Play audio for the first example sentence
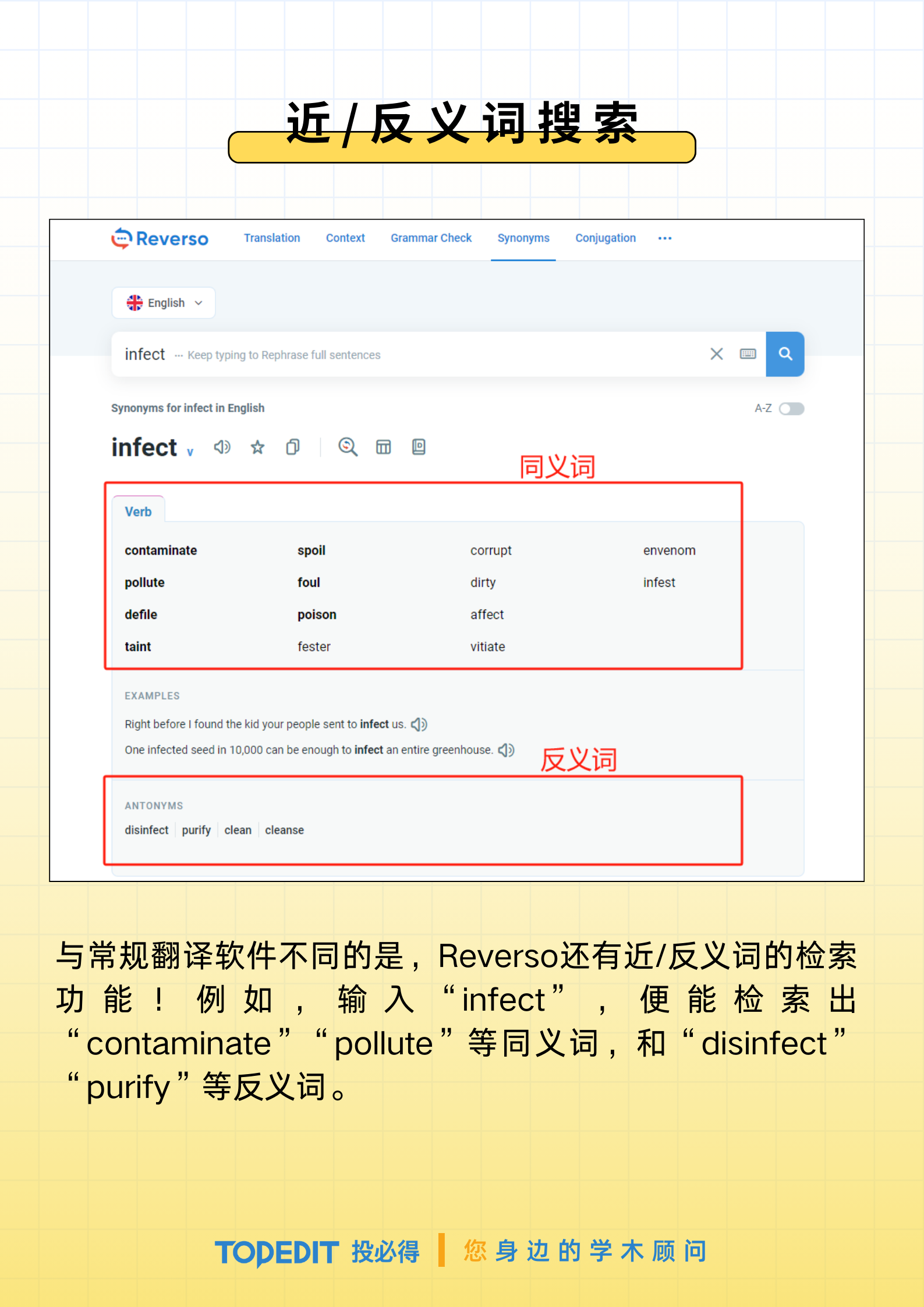 coord(419,724)
